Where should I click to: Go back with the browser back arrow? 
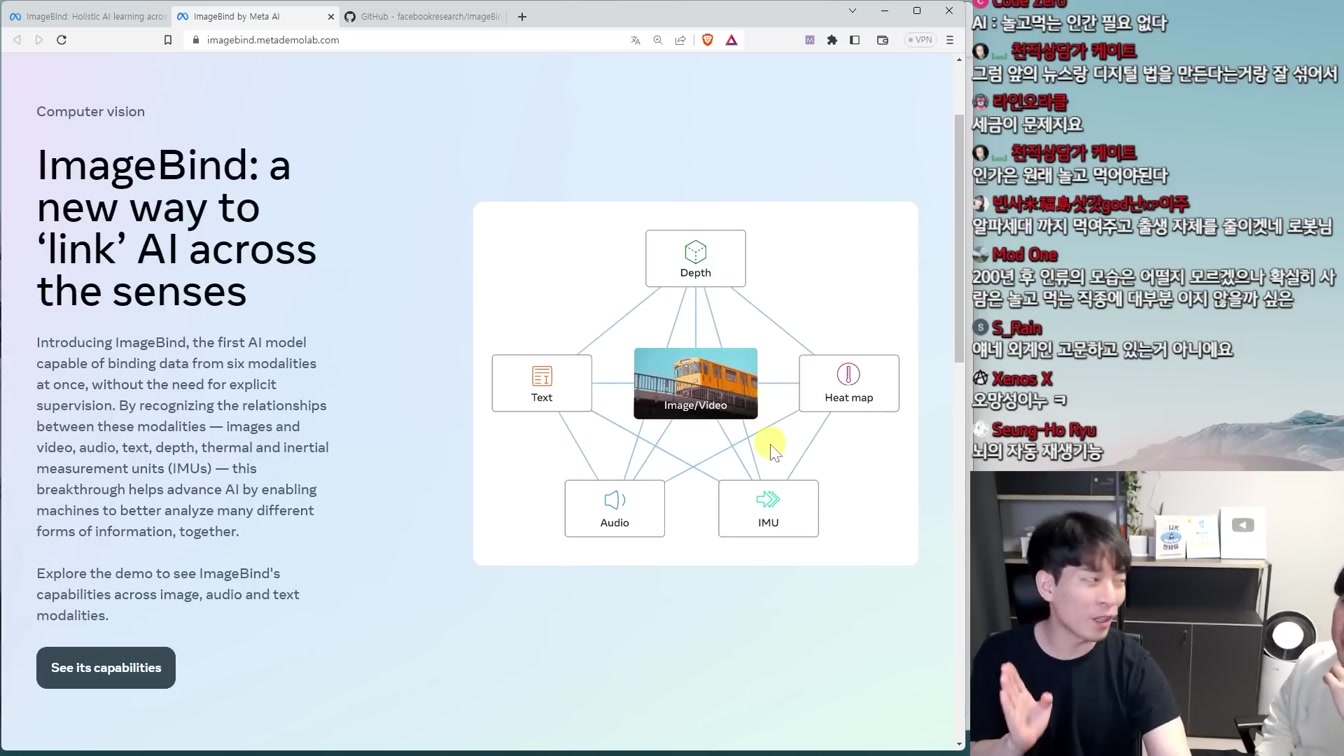tap(17, 40)
